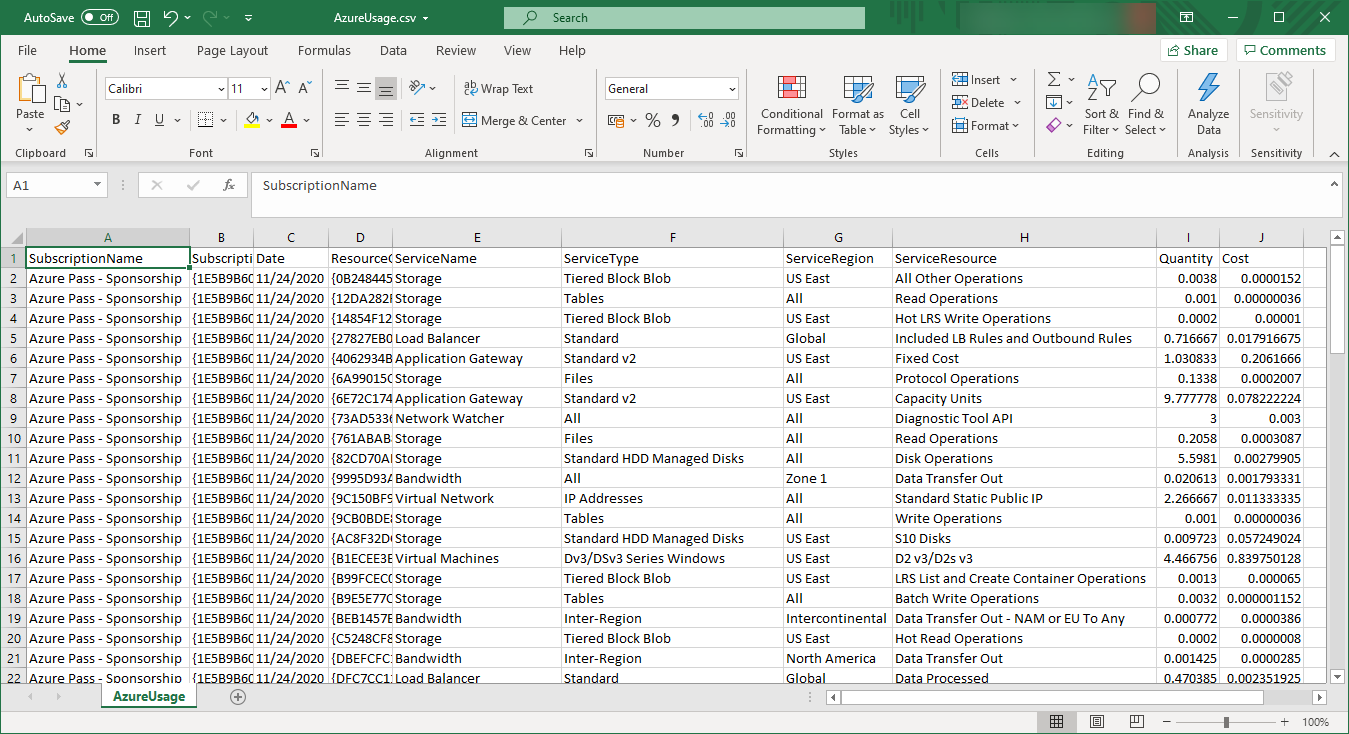Open the Find & Select dropdown

pos(1145,105)
